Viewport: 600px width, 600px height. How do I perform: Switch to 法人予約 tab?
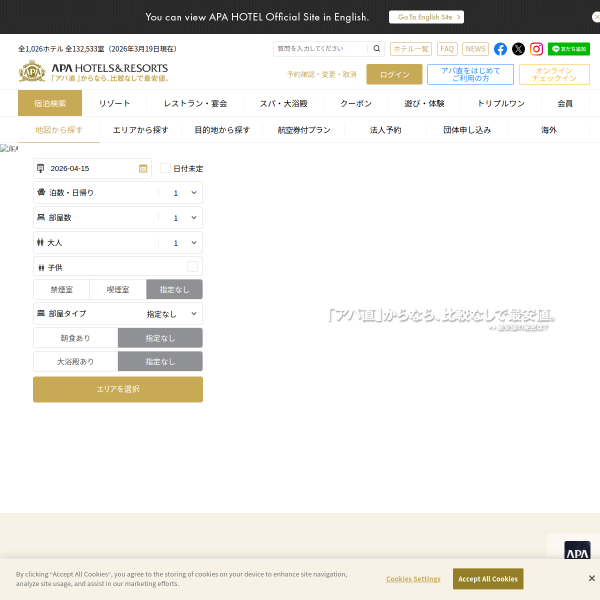point(385,130)
